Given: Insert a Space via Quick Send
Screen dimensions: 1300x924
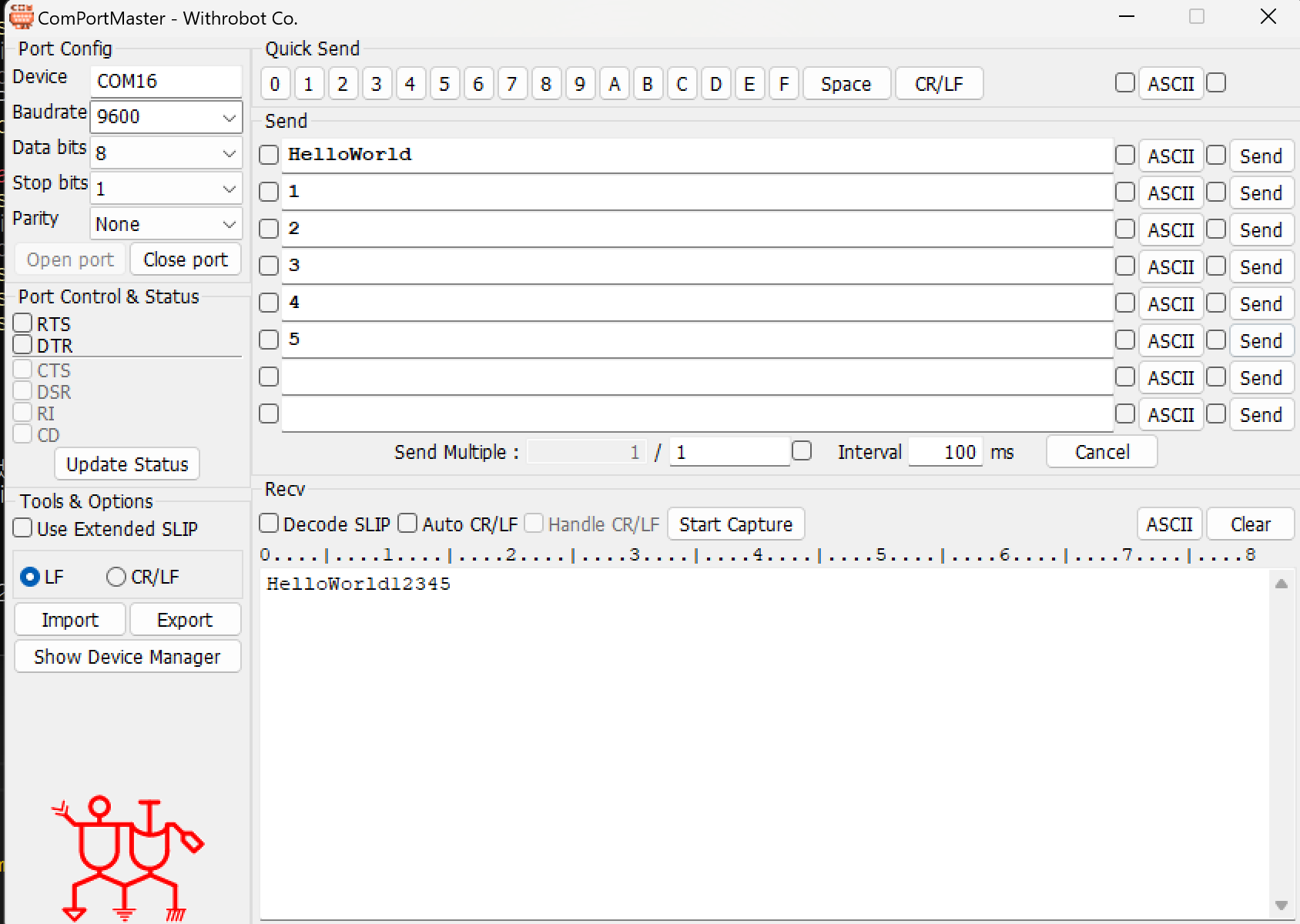Looking at the screenshot, I should point(846,84).
